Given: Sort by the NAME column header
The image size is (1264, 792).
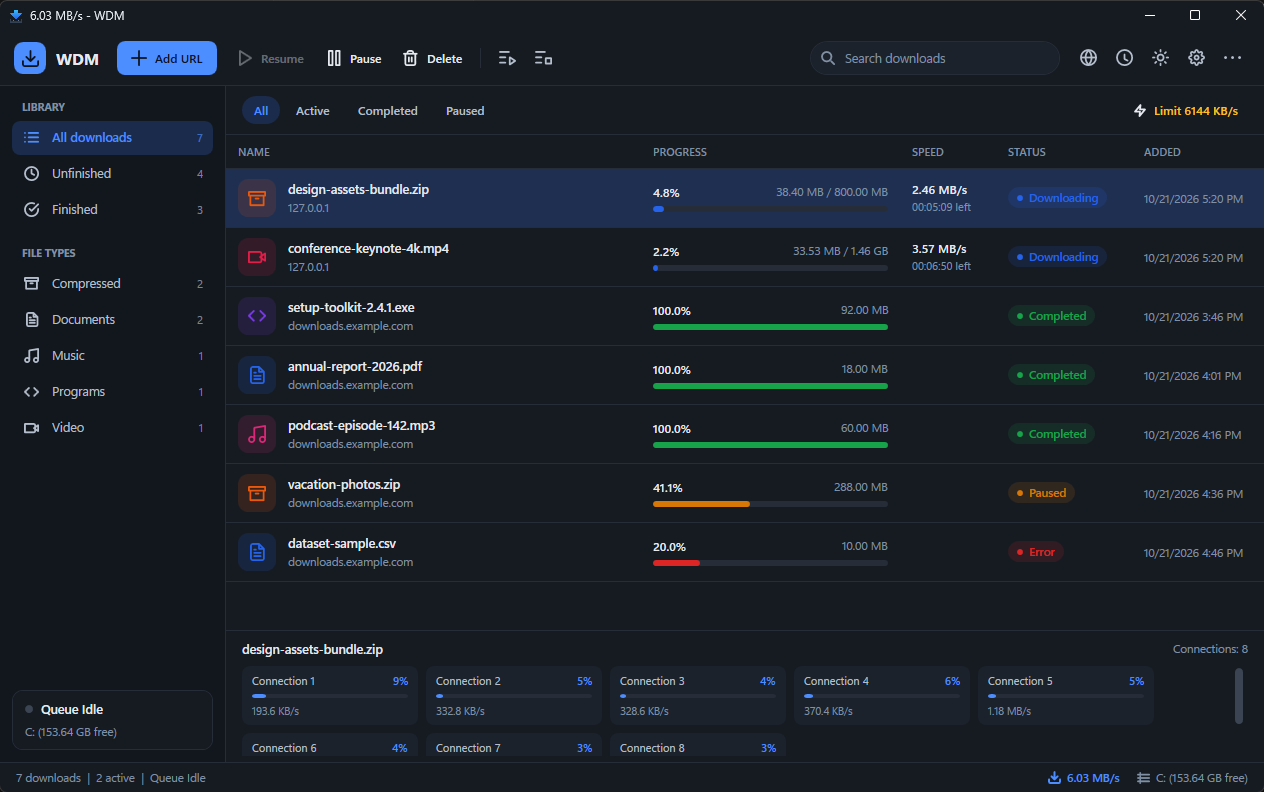Looking at the screenshot, I should click(x=254, y=153).
